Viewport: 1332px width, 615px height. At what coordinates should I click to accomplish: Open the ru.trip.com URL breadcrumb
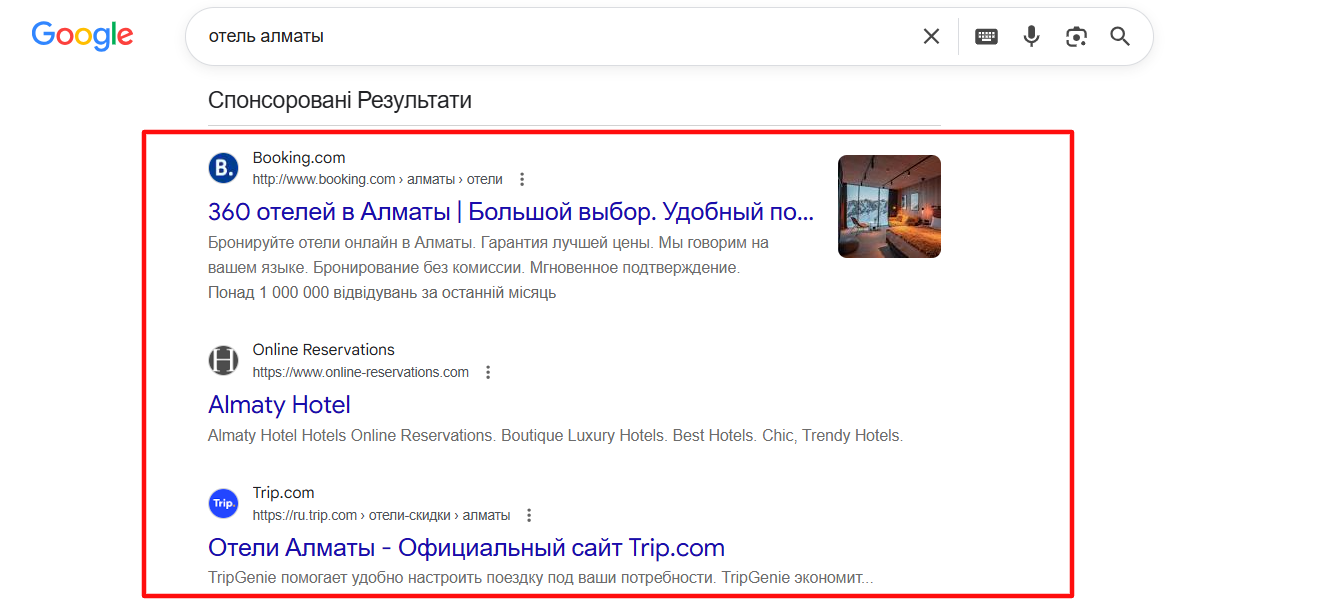[381, 516]
